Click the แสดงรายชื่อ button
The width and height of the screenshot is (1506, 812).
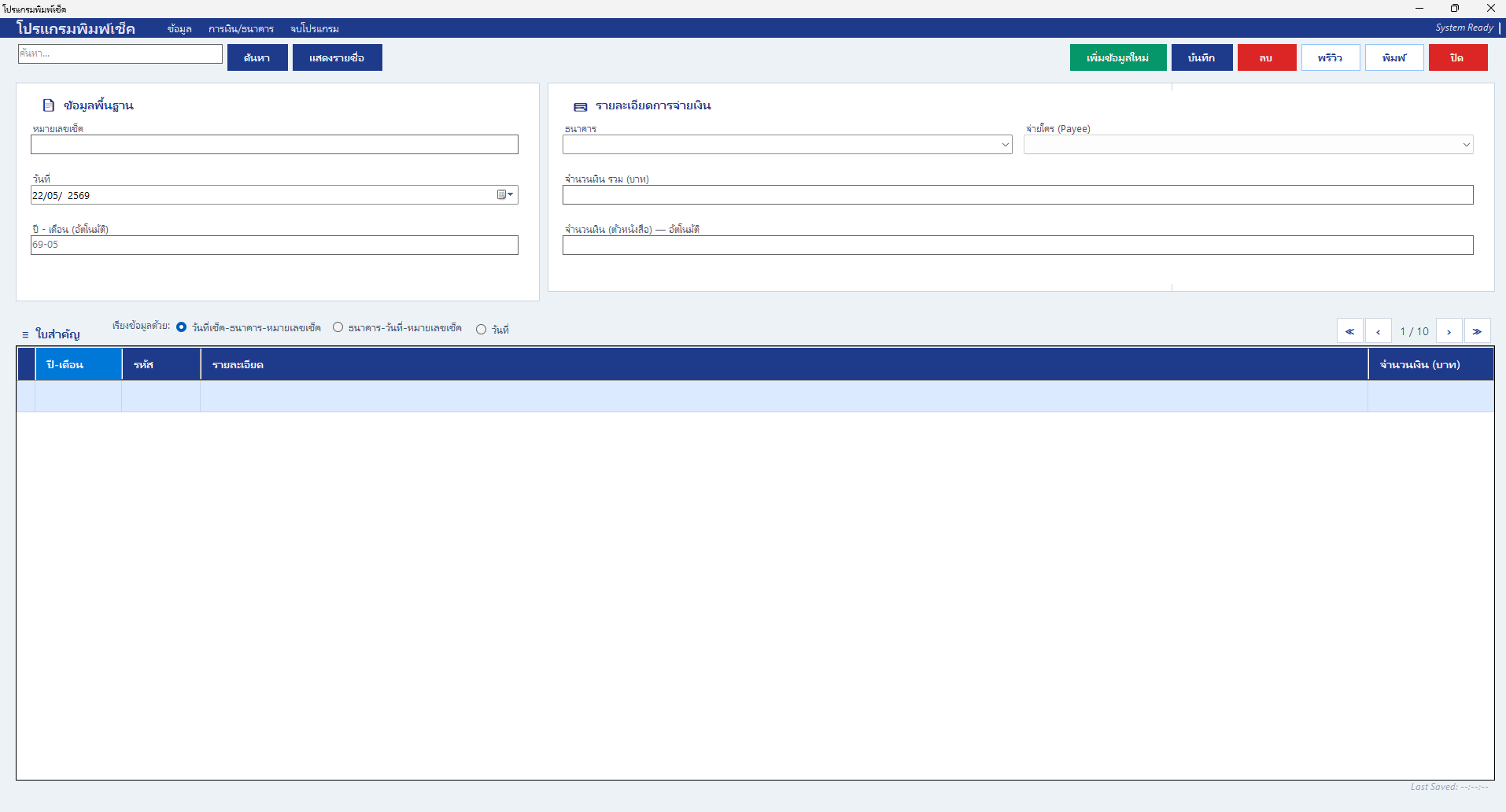point(337,57)
